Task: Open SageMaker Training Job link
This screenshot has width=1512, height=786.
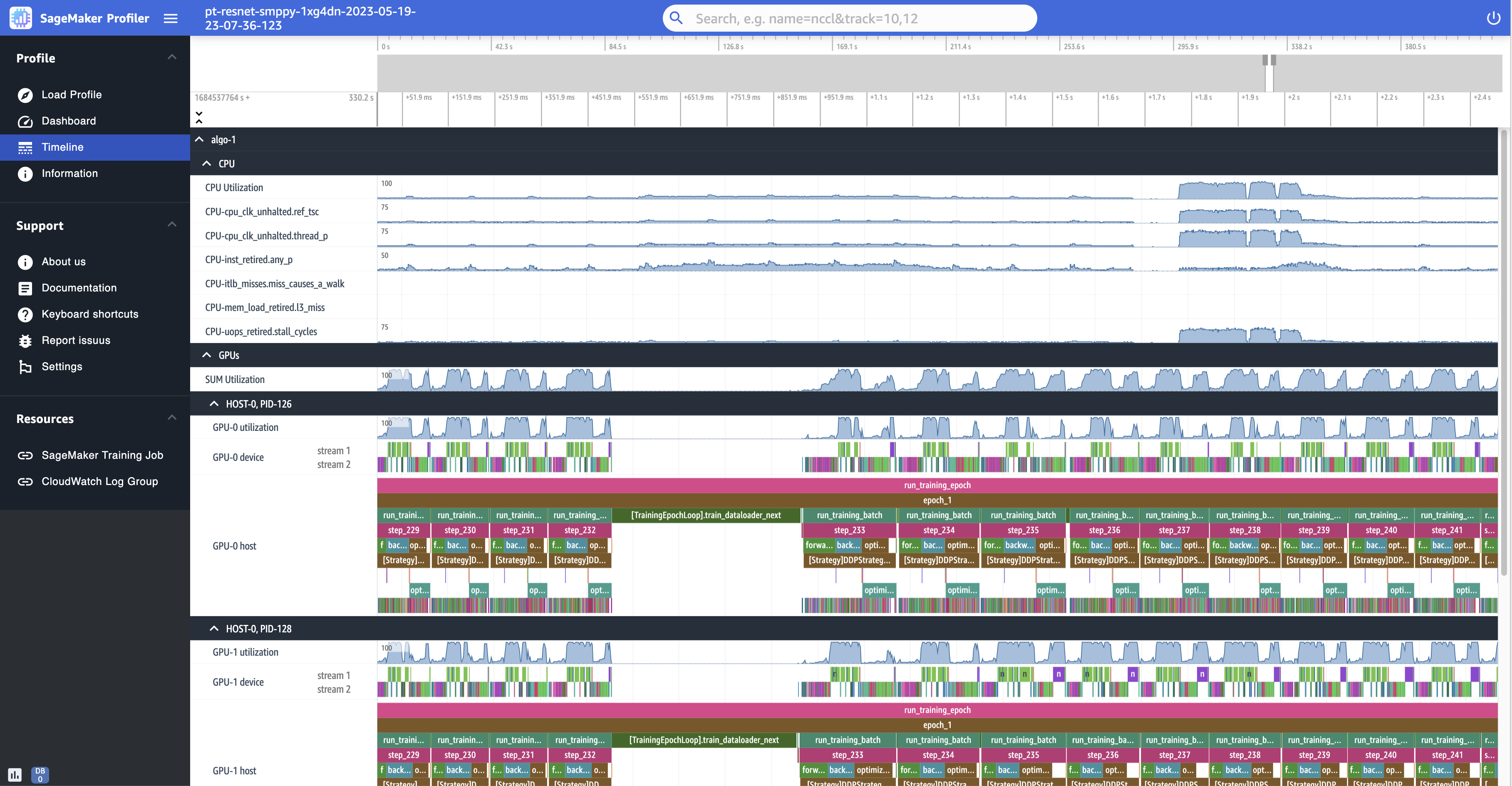Action: [x=101, y=455]
